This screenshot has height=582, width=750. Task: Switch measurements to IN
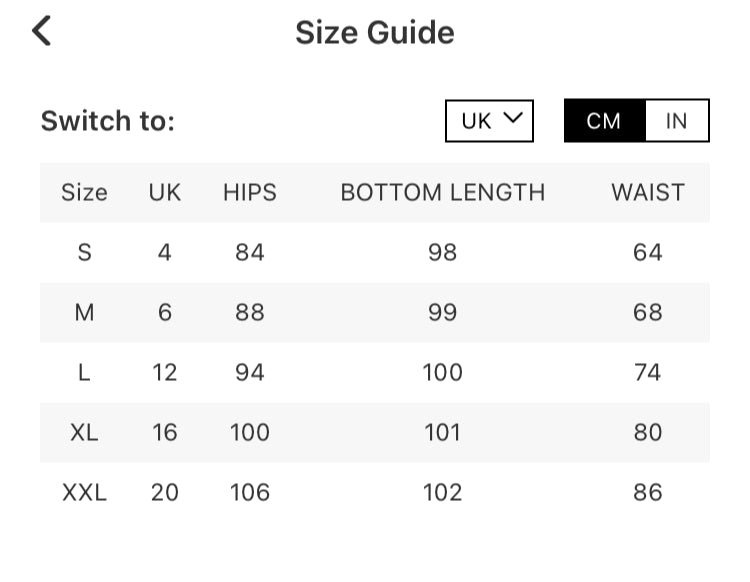(677, 121)
